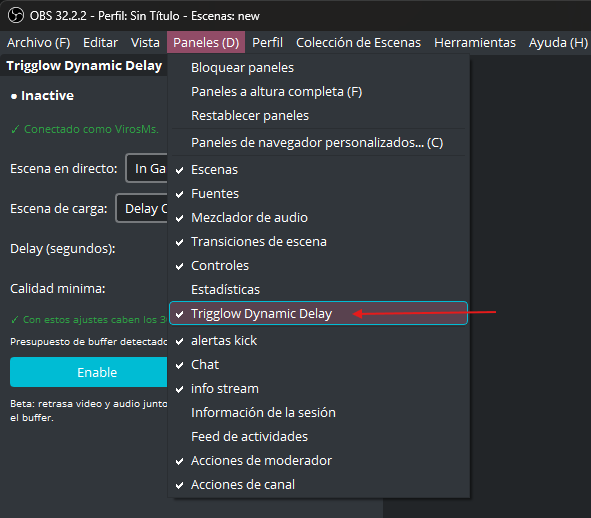Click the Enable button
This screenshot has width=591, height=518.
click(x=89, y=372)
